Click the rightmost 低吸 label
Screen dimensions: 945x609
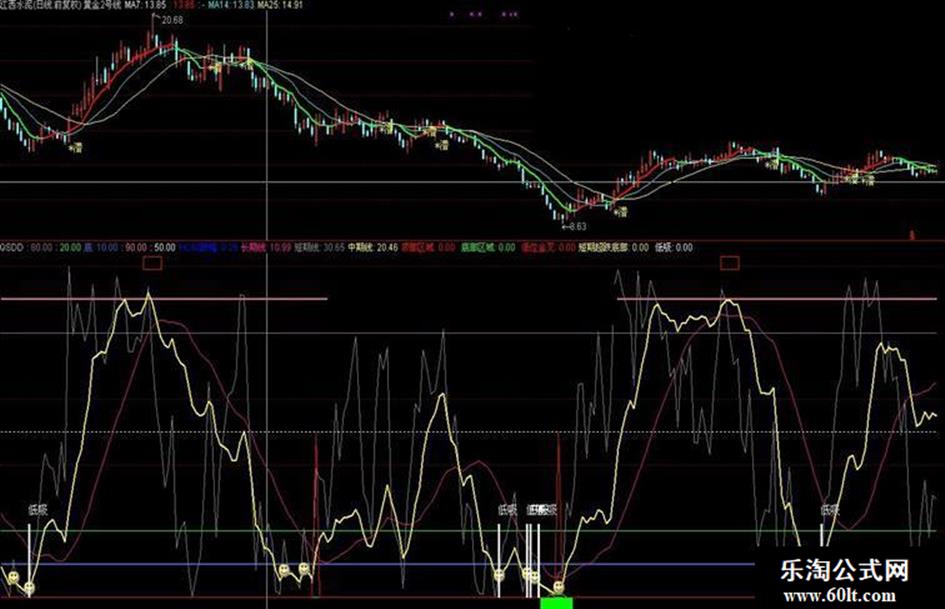point(830,510)
